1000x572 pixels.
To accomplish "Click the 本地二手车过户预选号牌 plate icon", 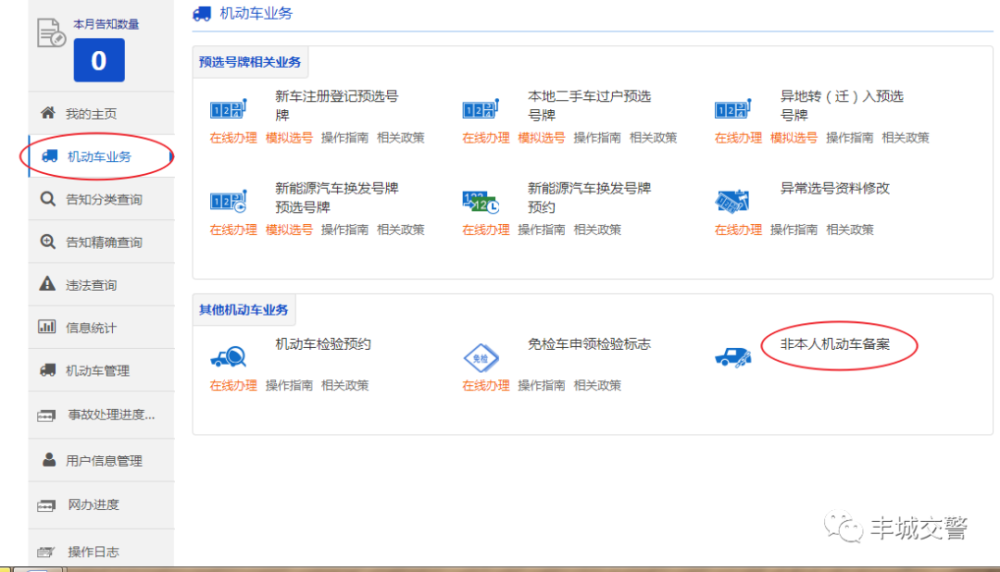I will pyautogui.click(x=481, y=109).
